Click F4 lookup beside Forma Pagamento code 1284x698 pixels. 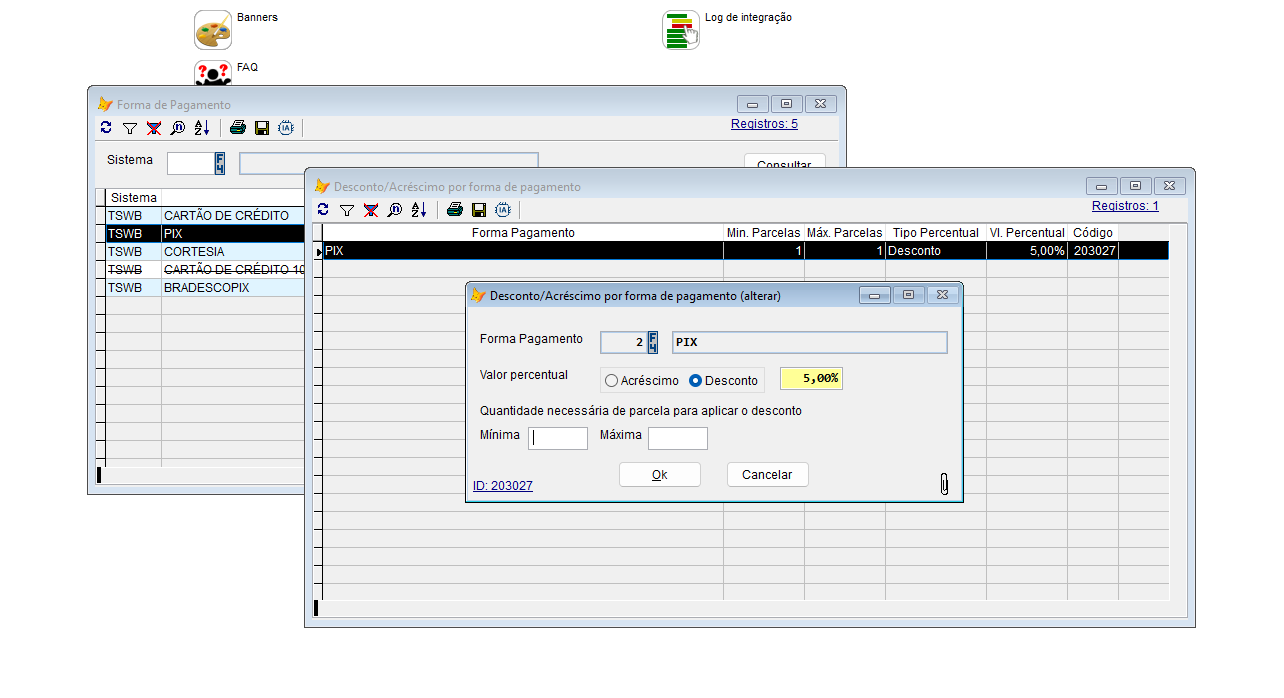pos(653,343)
